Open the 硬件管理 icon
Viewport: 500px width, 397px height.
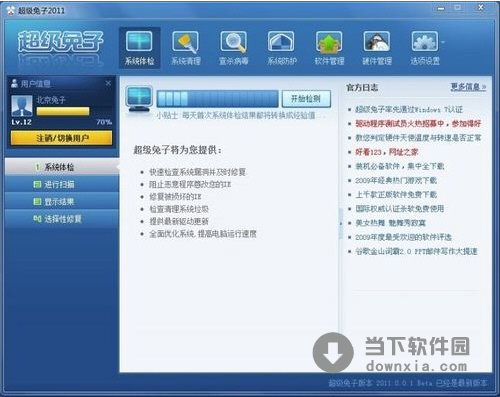[377, 48]
